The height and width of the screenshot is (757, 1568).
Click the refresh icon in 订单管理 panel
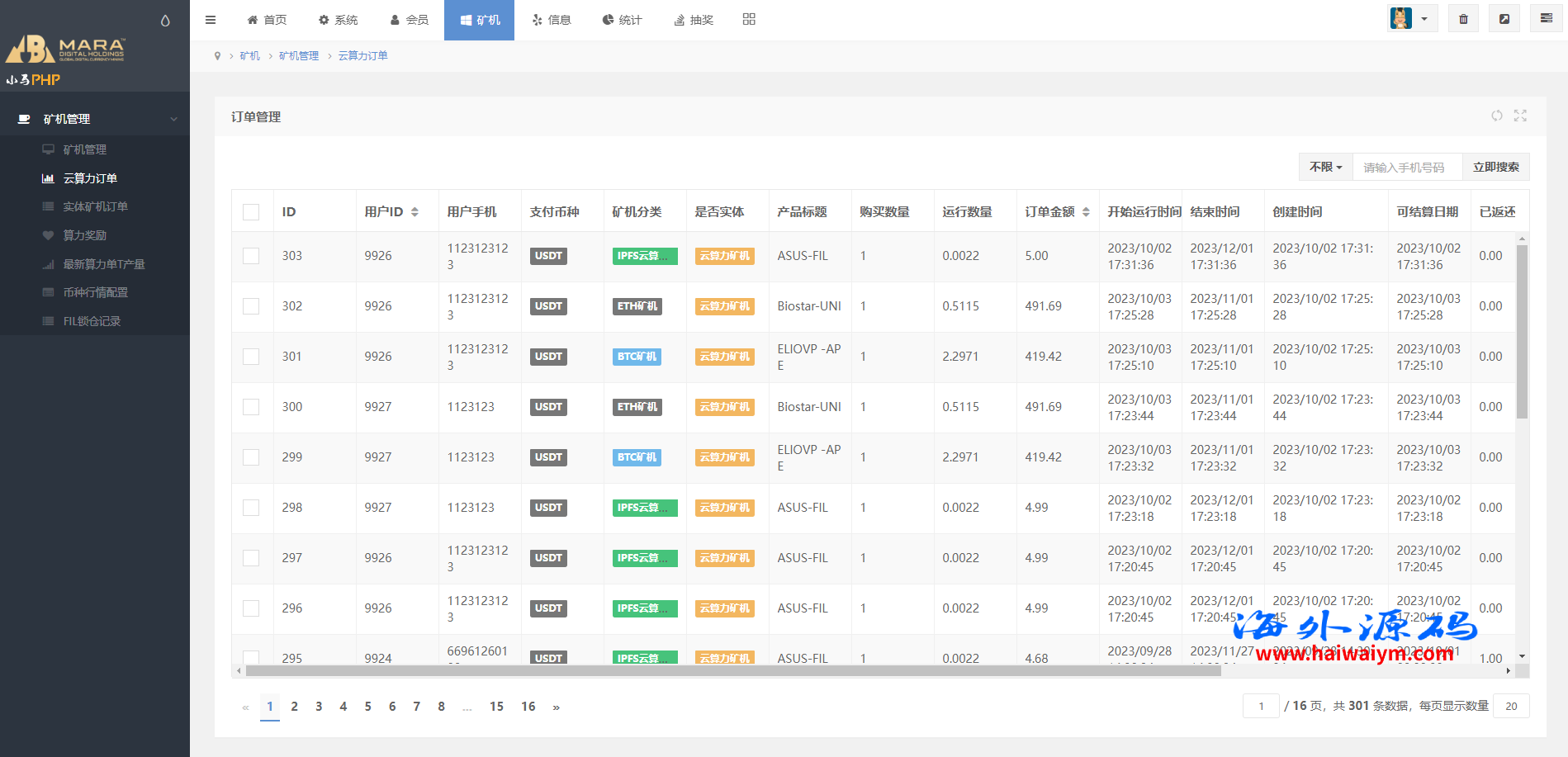coord(1496,116)
